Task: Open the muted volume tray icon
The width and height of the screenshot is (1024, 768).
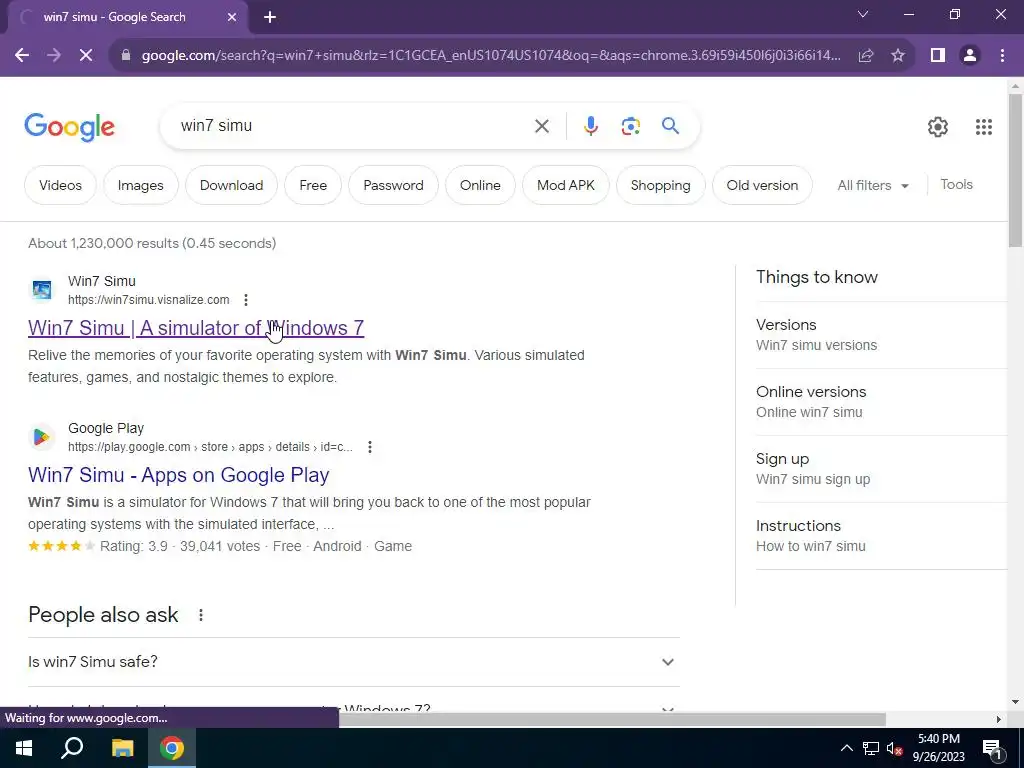Action: pyautogui.click(x=894, y=748)
